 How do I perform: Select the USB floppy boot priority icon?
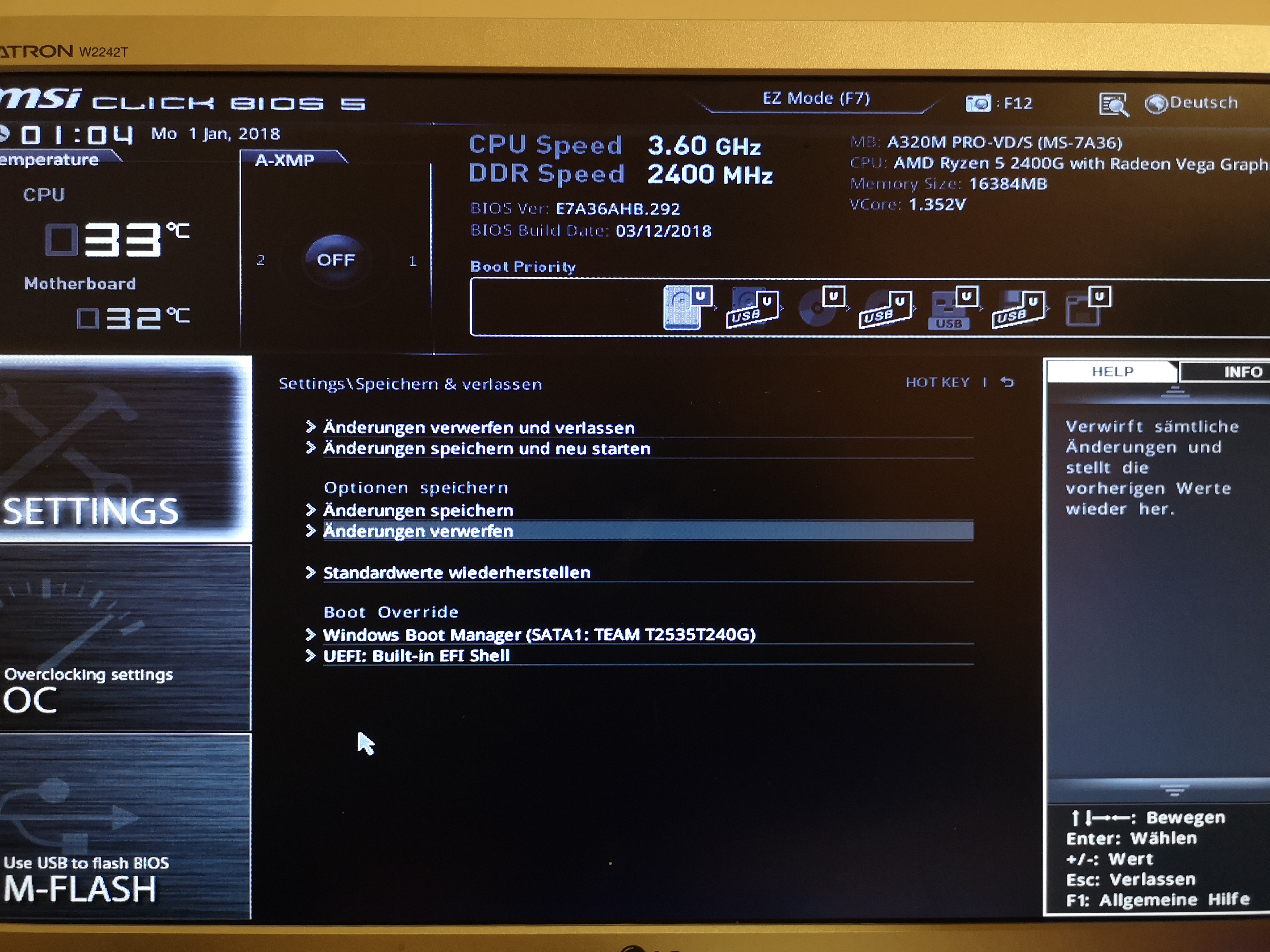coord(1018,309)
